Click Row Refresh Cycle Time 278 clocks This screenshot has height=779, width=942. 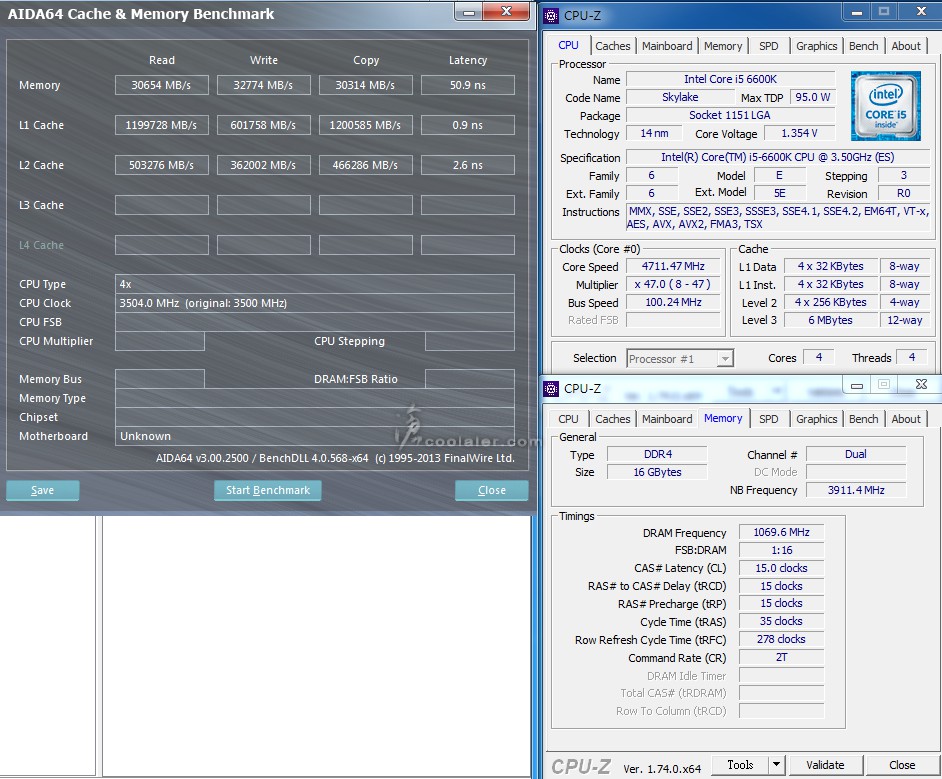(781, 639)
